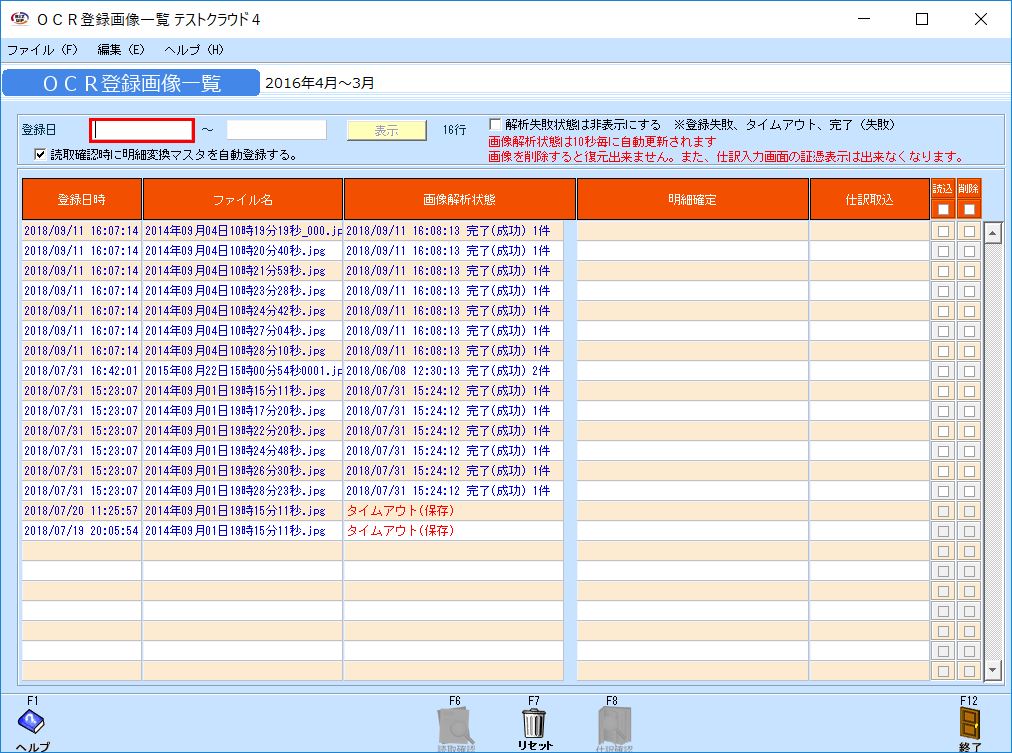Click the F8 仕訳確認 icon
Image resolution: width=1012 pixels, height=753 pixels.
point(613,722)
